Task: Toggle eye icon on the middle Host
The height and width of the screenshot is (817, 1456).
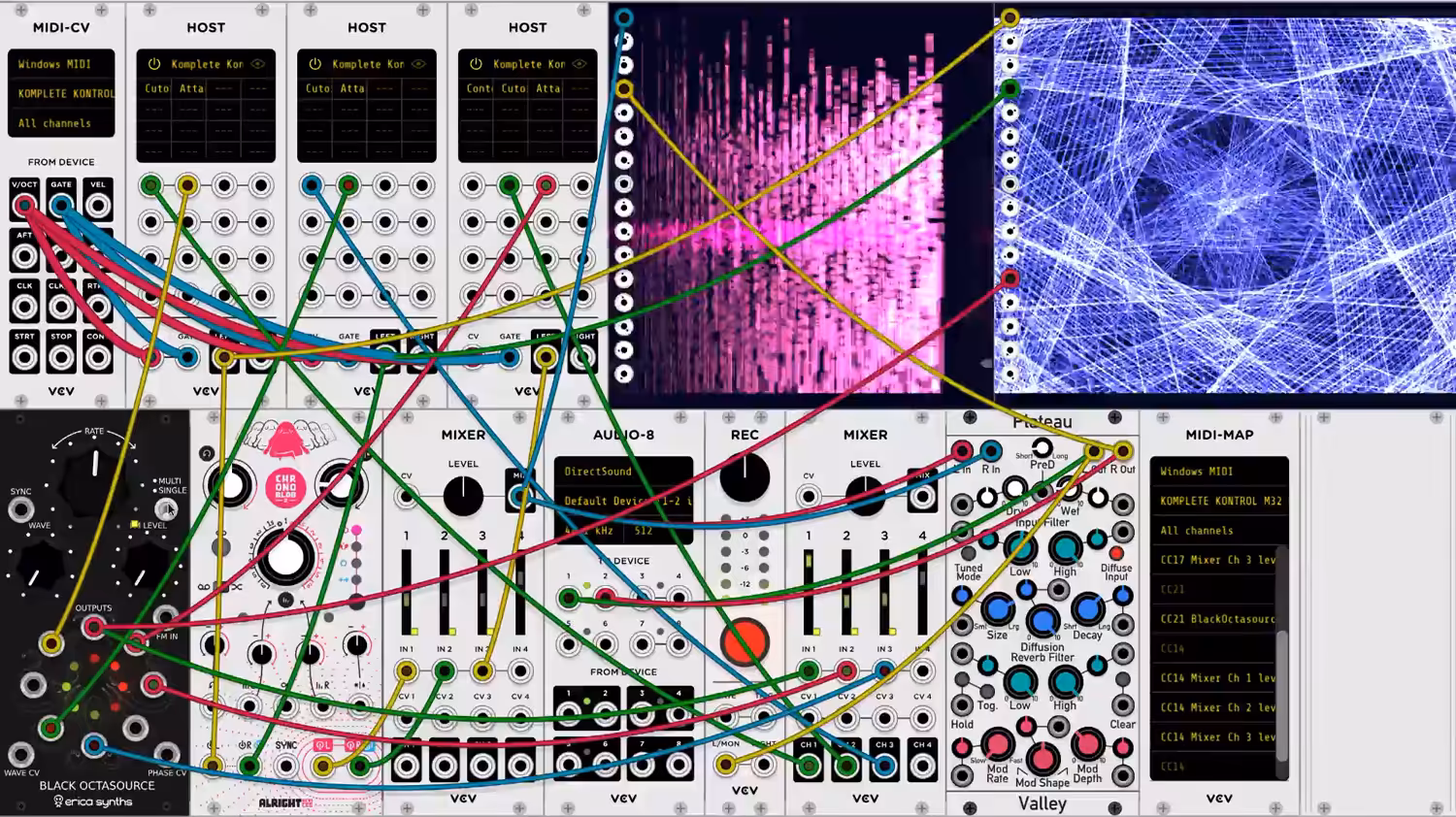Action: pyautogui.click(x=419, y=64)
